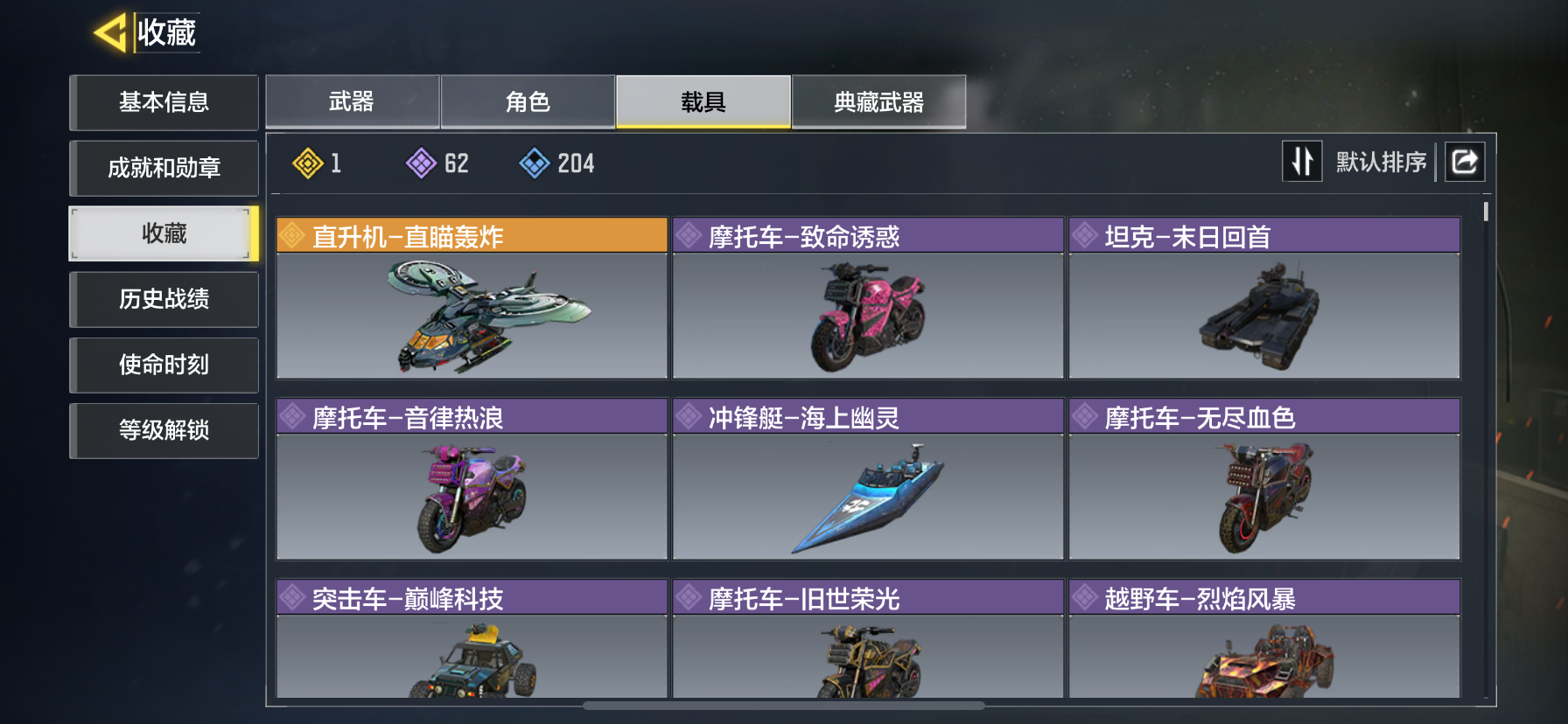
Task: Select the 坦克-末日回首 tank card
Action: click(1264, 298)
